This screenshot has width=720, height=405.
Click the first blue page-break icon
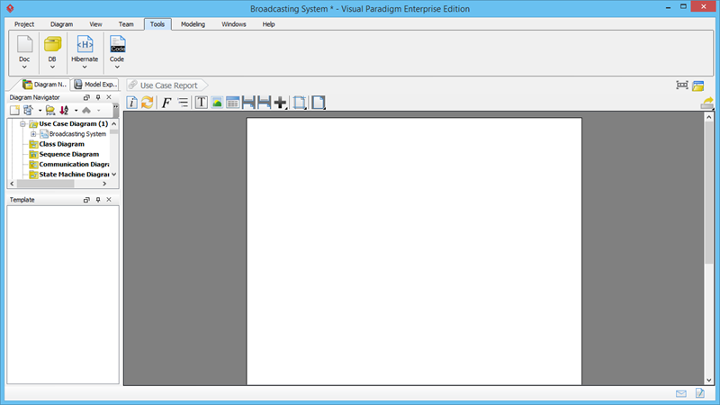[x=248, y=102]
